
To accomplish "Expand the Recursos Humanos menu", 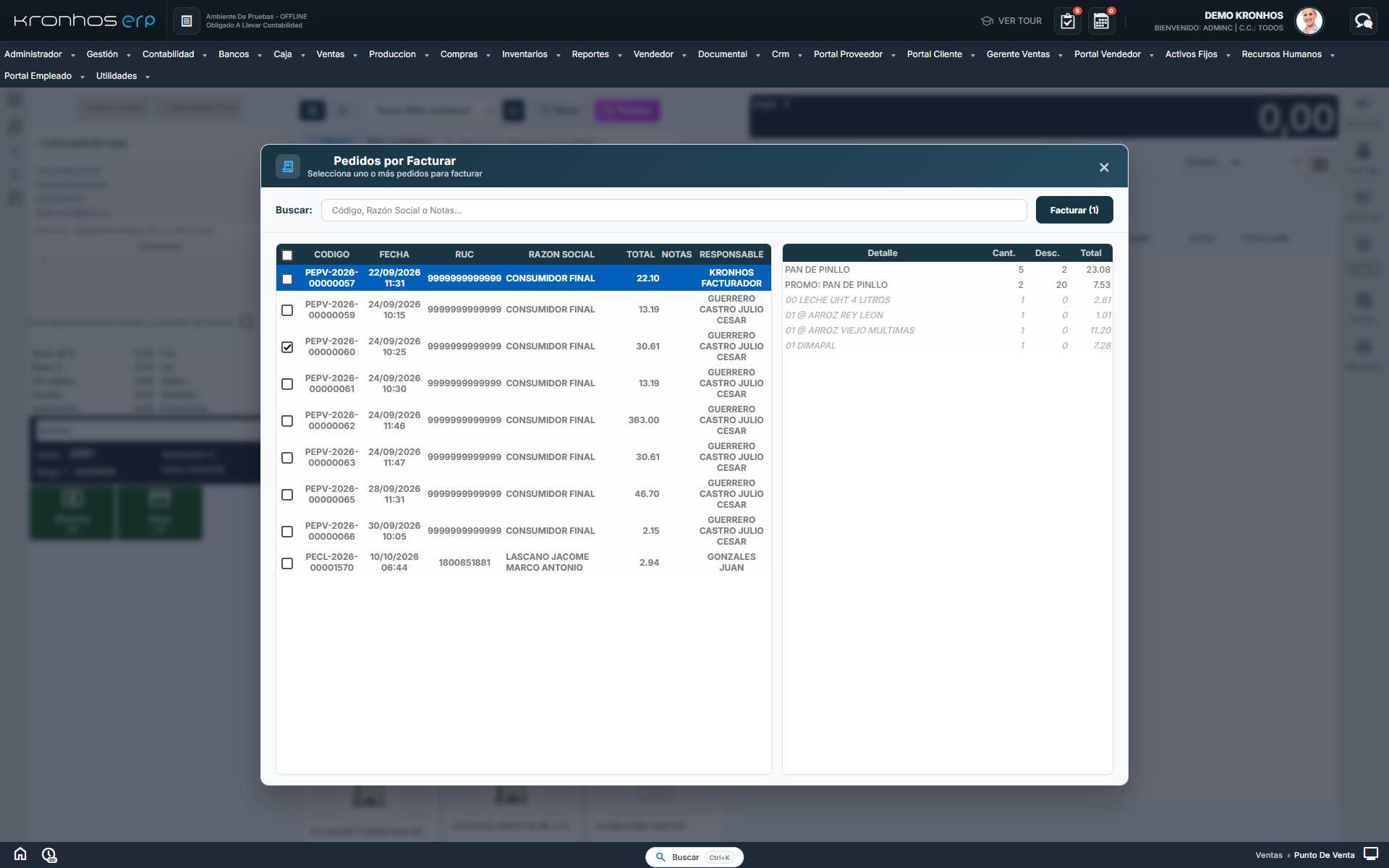I will click(1288, 54).
